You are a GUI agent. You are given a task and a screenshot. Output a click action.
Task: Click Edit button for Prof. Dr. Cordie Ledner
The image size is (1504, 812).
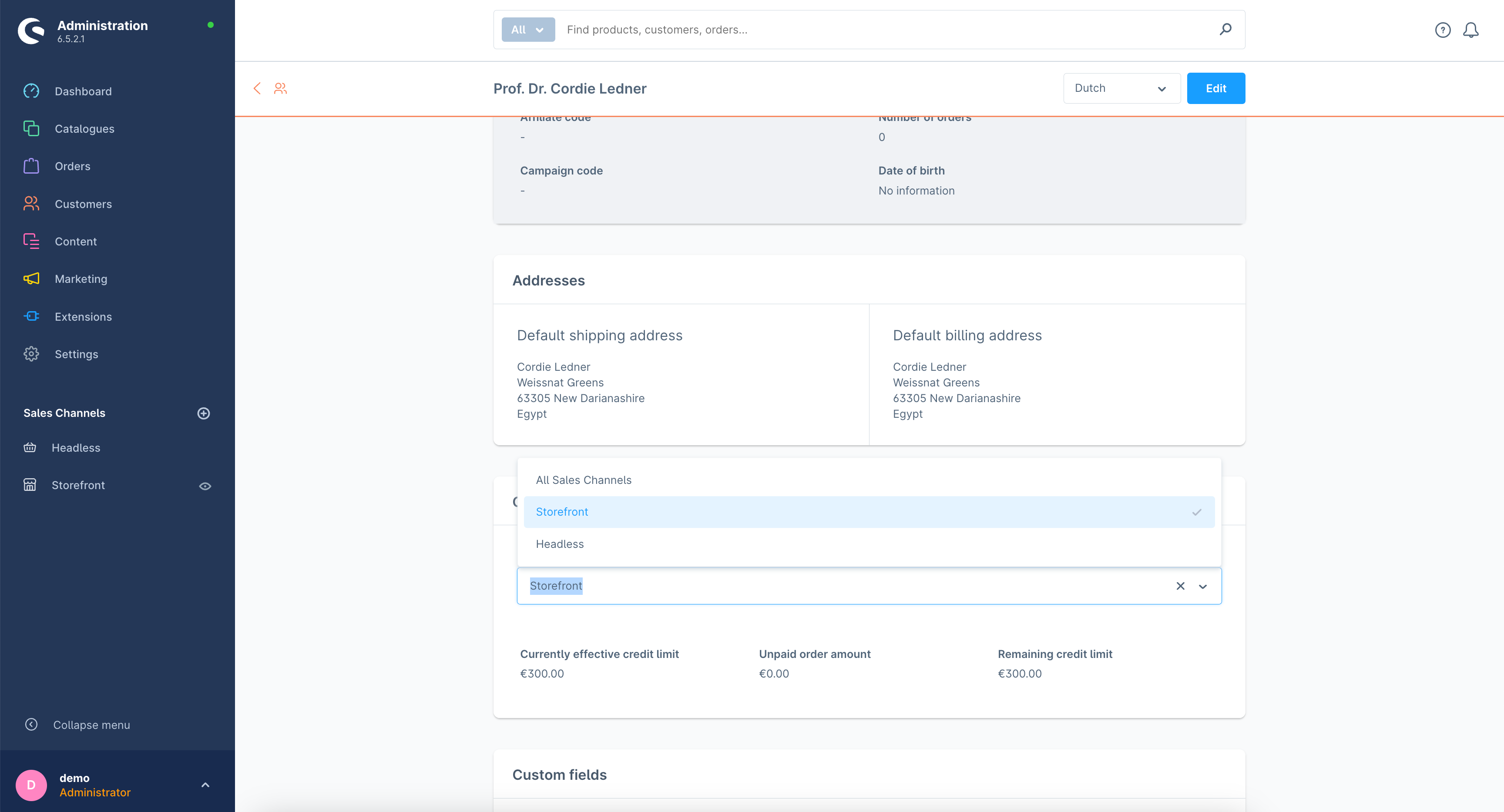(x=1216, y=88)
